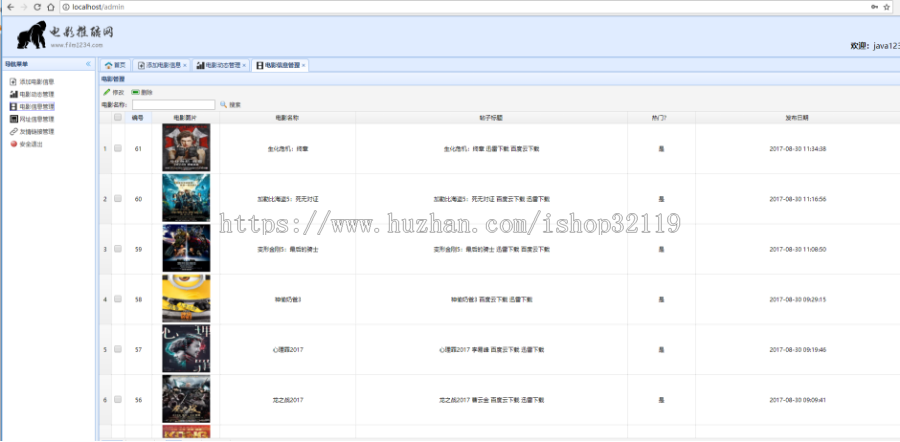900x442 pixels.
Task: Click the date cell 2017-08-30 11:08:50
Action: coord(797,249)
